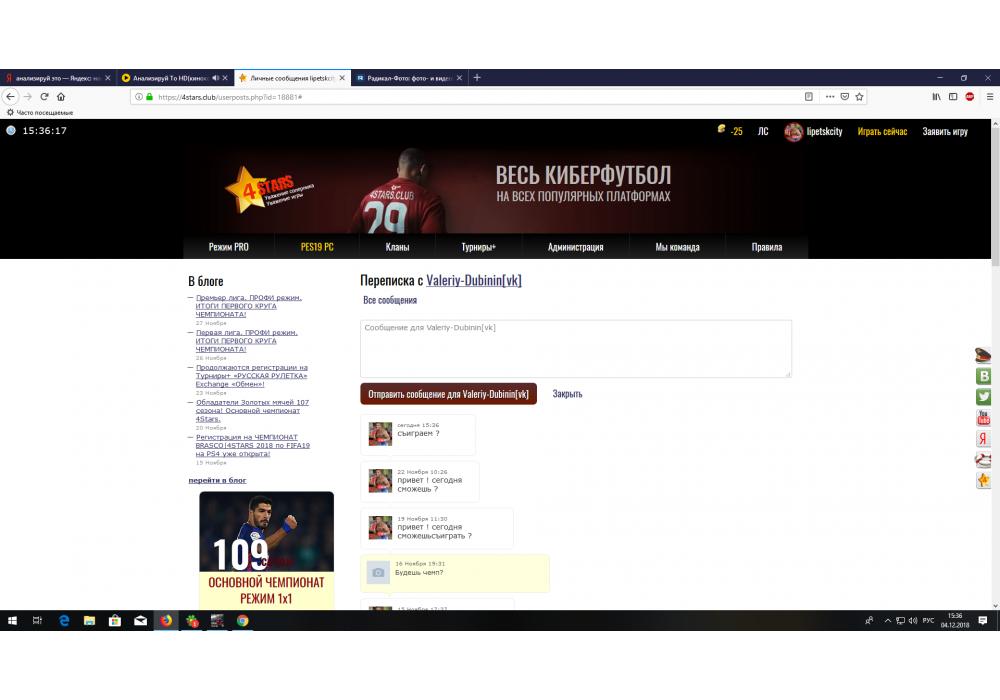The height and width of the screenshot is (700, 1000).
Task: Open Chrome from the taskbar
Action: pos(242,621)
